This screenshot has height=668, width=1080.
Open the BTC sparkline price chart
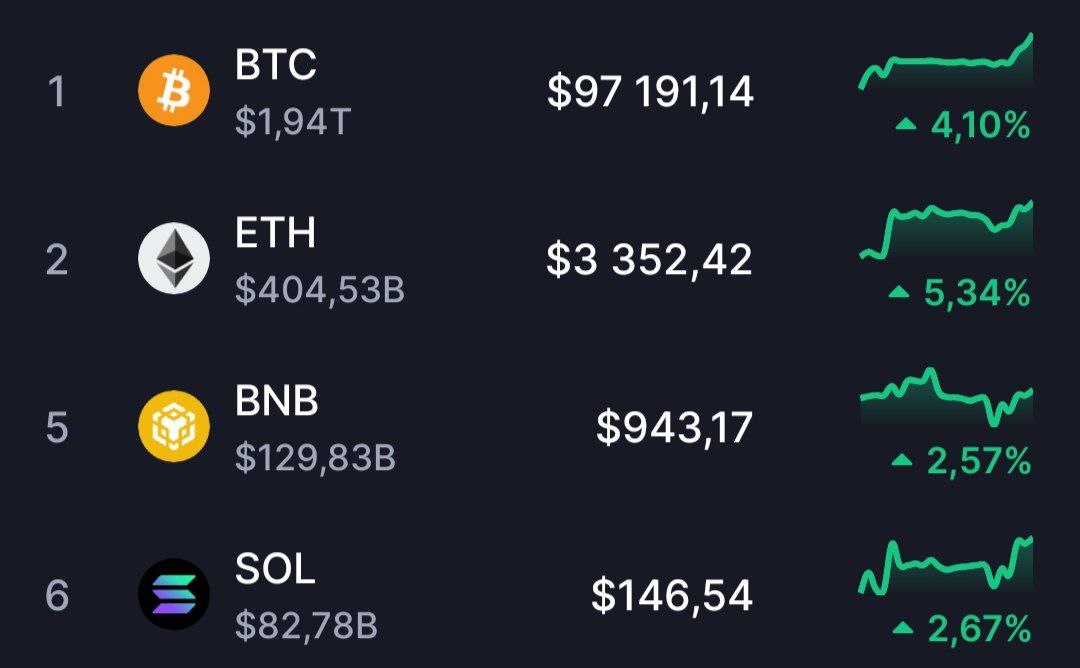point(946,65)
